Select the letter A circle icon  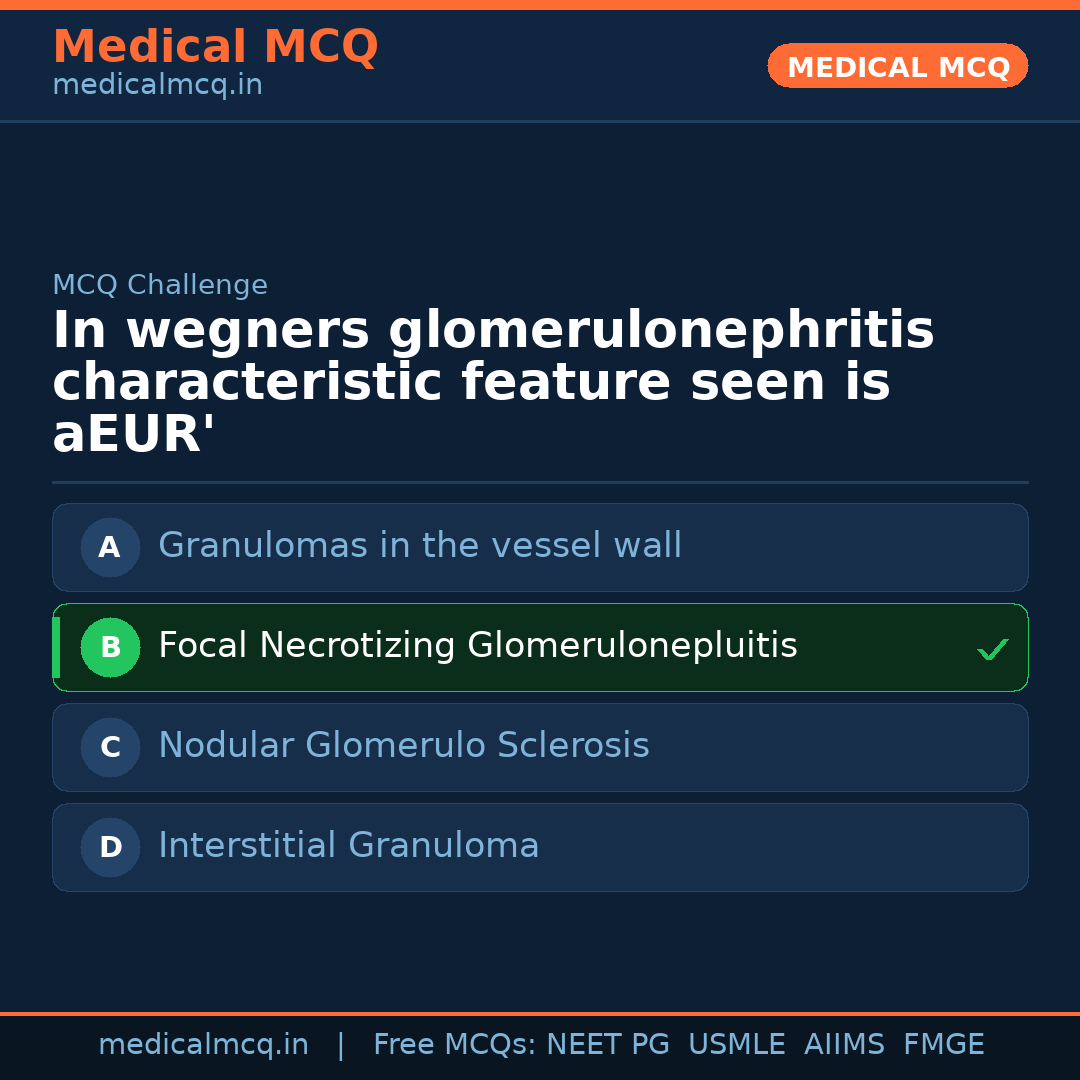(110, 547)
